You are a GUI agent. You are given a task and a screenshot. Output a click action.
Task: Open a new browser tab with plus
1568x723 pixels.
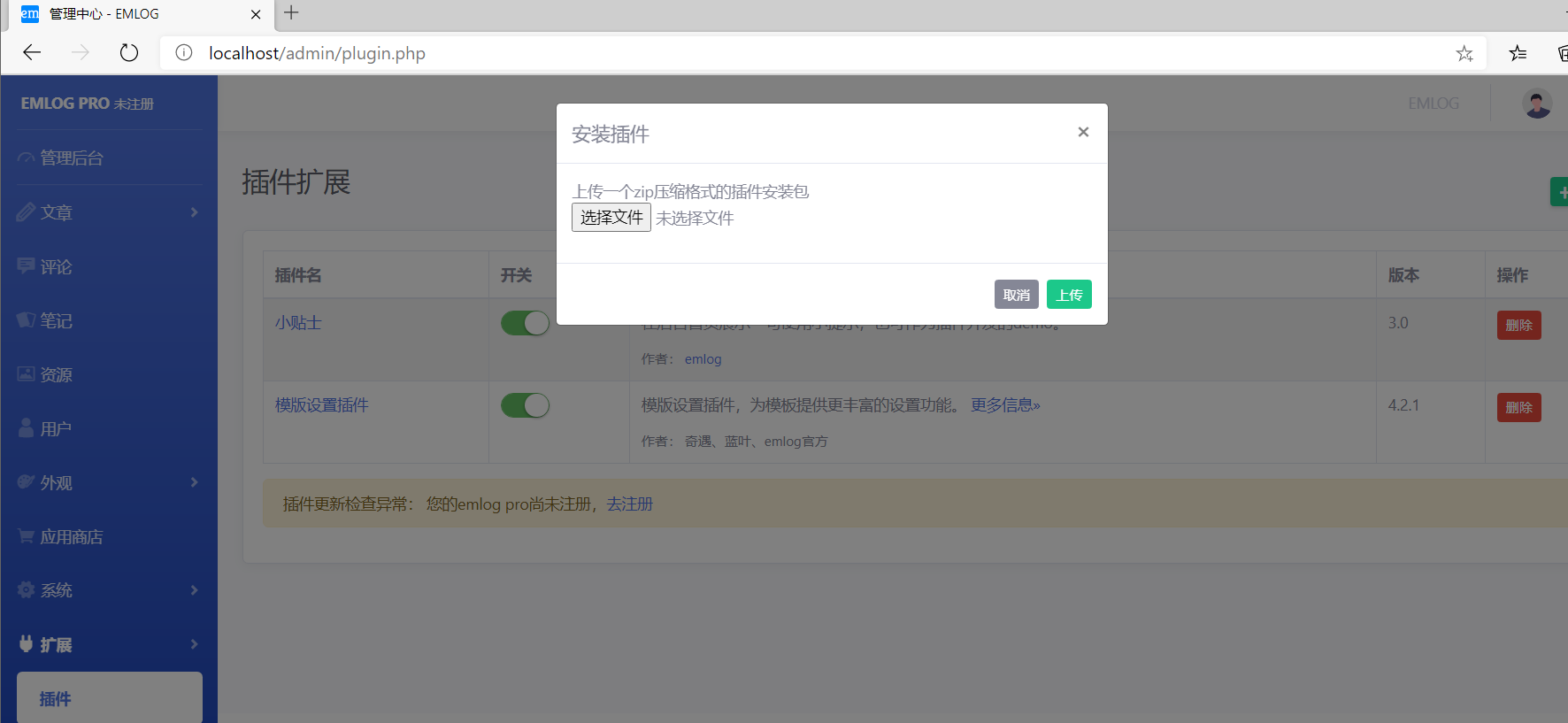(291, 13)
